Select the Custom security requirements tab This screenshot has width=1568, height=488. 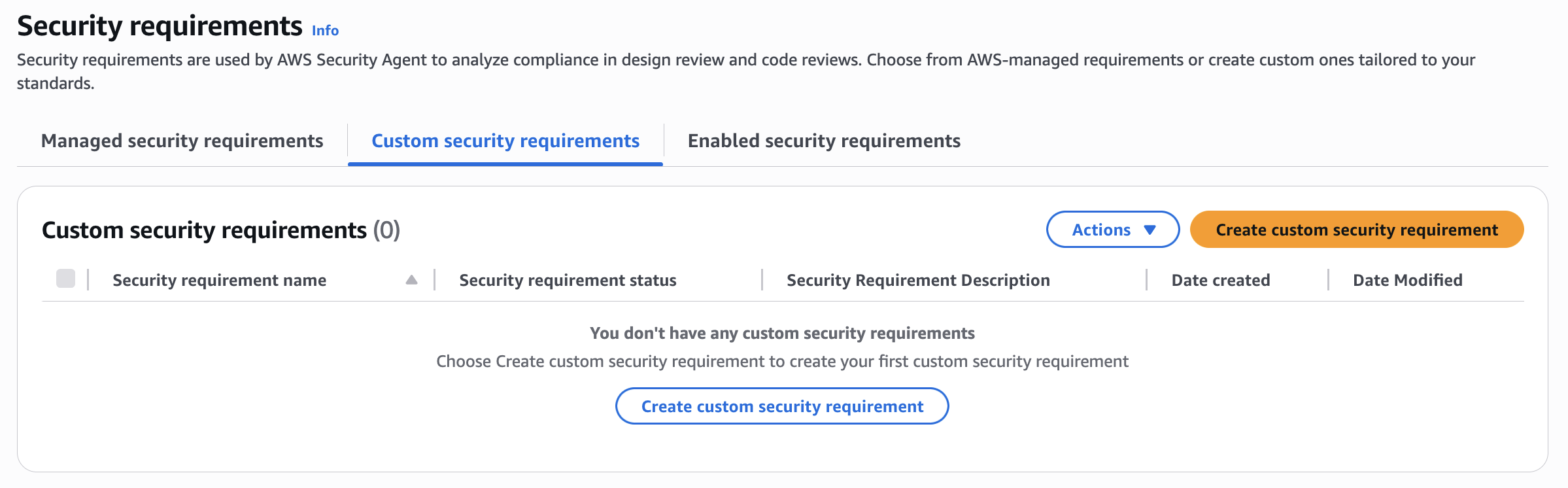pyautogui.click(x=505, y=141)
